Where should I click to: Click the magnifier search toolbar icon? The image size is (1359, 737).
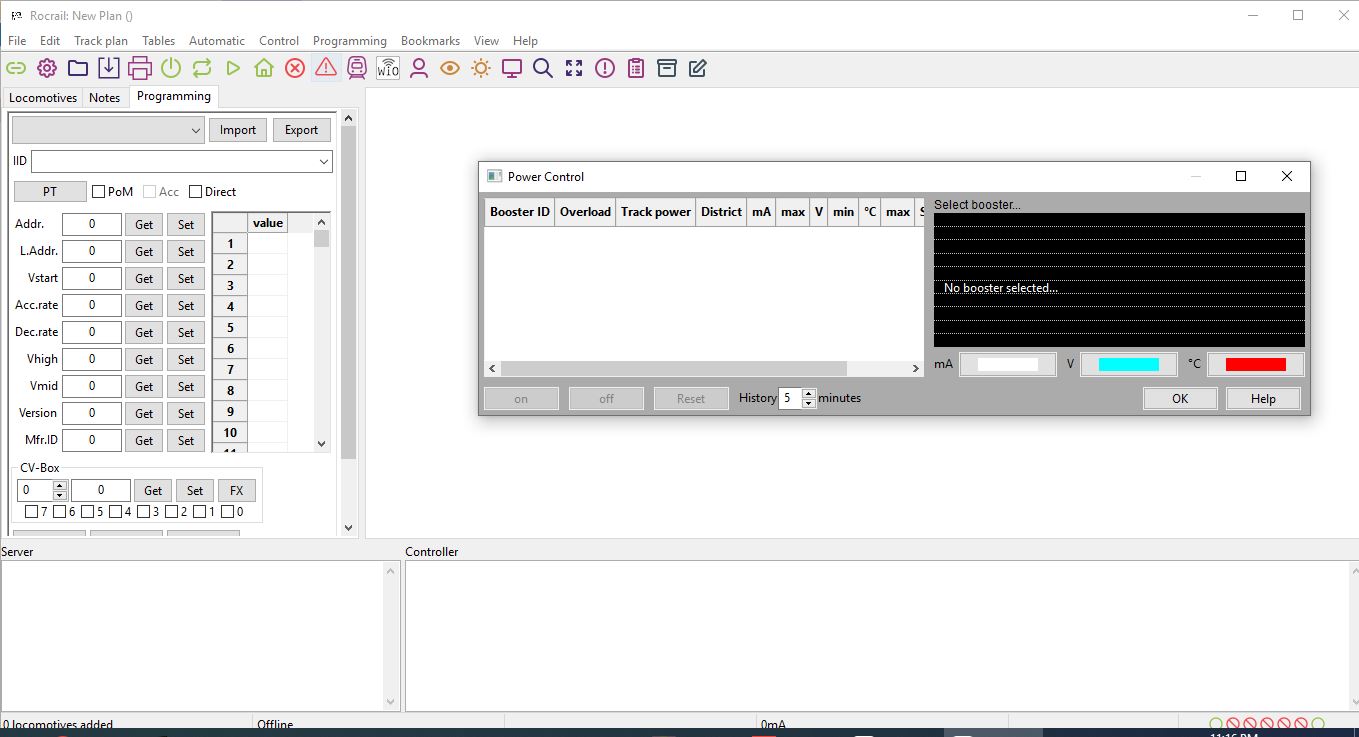tap(543, 68)
